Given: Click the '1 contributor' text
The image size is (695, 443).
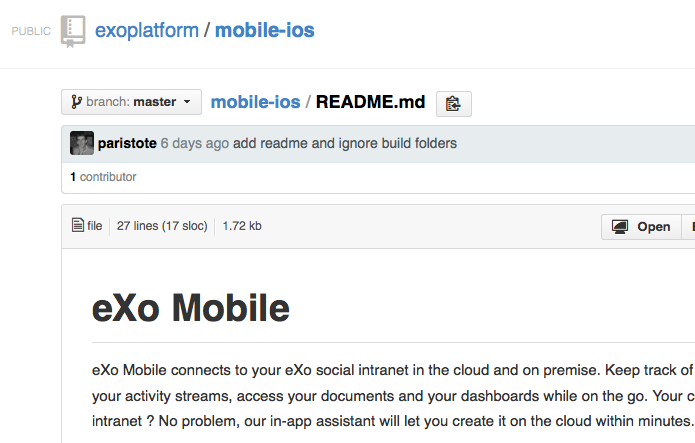Looking at the screenshot, I should tap(103, 177).
